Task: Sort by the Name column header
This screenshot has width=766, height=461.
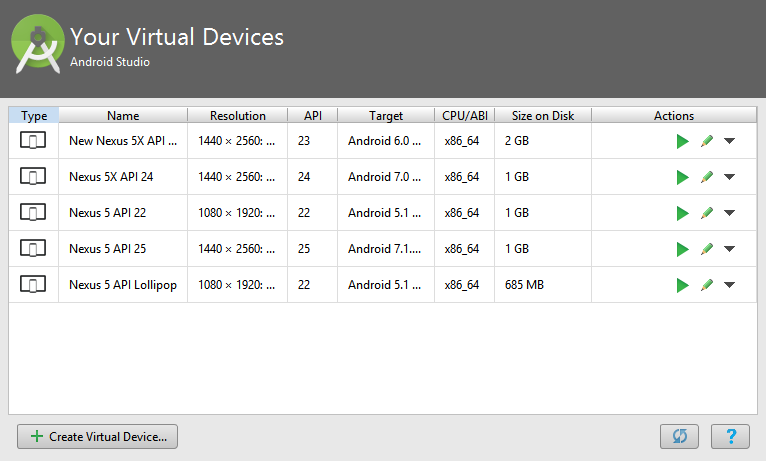Action: pyautogui.click(x=123, y=115)
